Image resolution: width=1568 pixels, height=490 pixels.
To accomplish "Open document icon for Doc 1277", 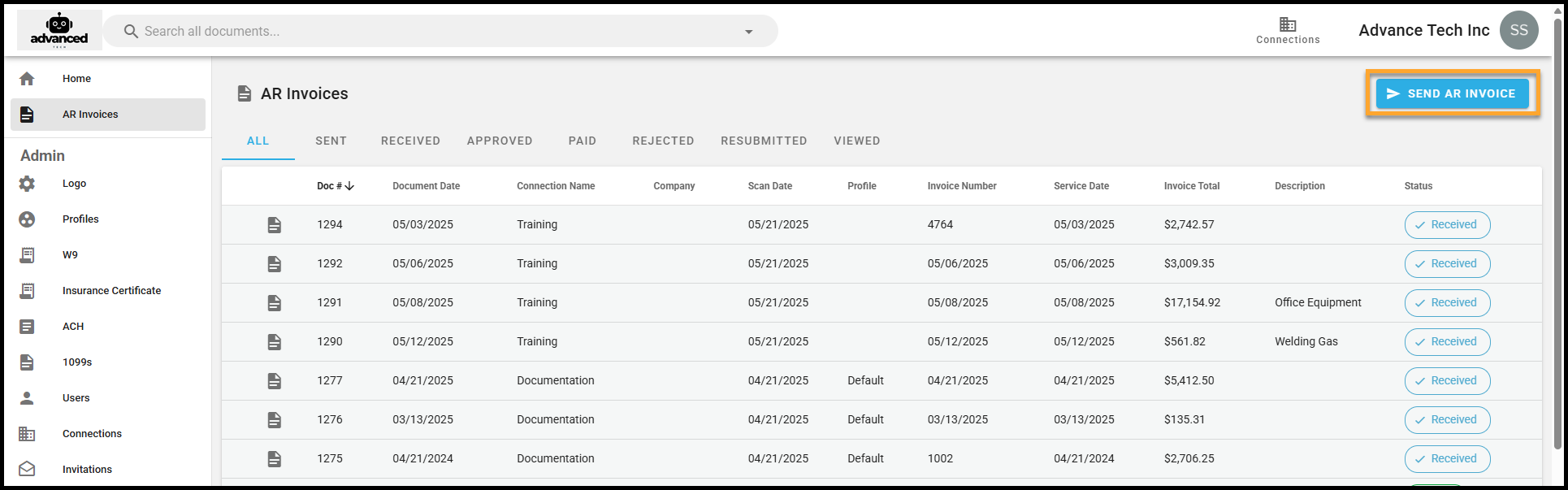I will pos(275,381).
